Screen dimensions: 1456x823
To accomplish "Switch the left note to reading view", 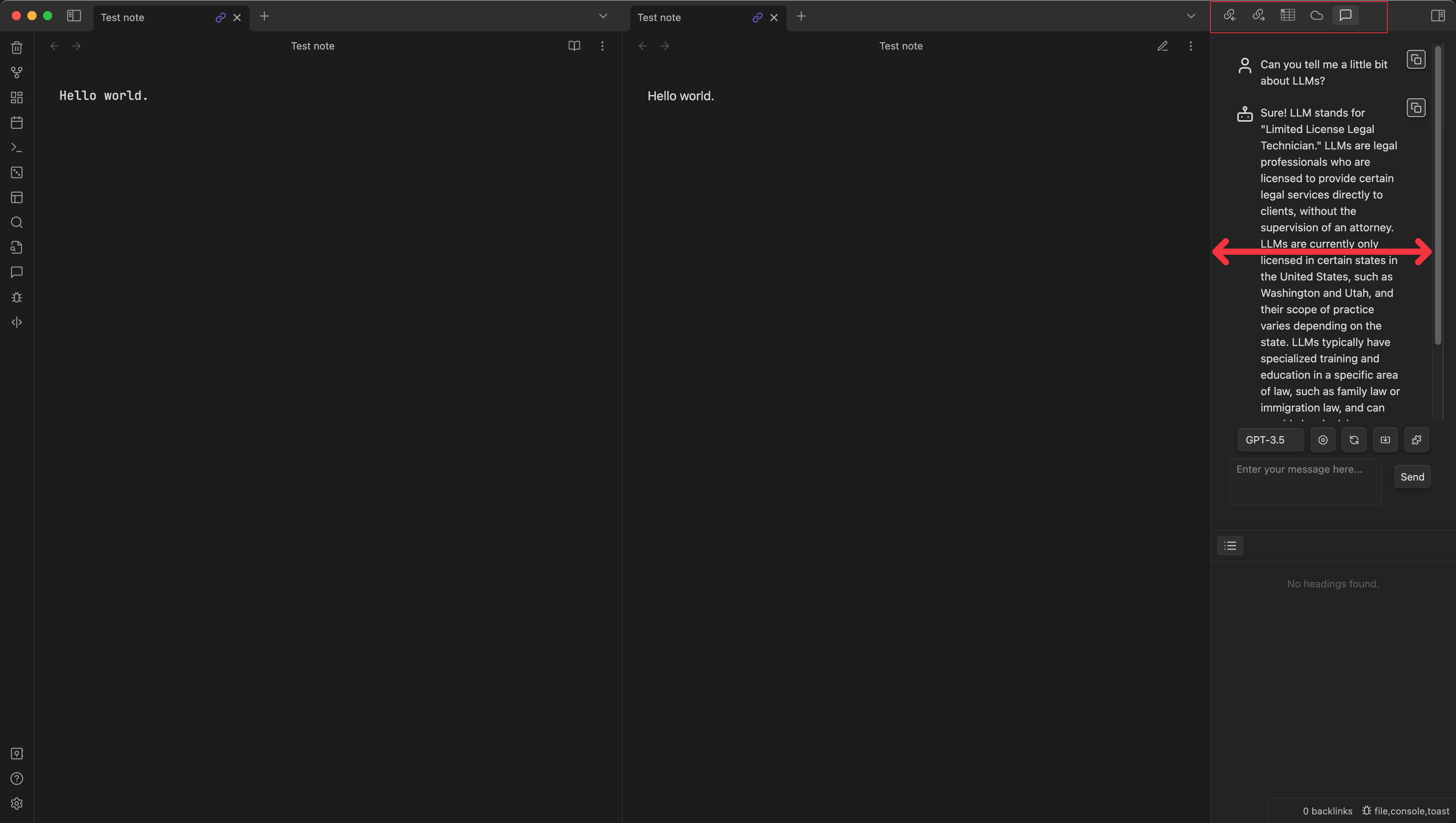I will click(x=574, y=46).
